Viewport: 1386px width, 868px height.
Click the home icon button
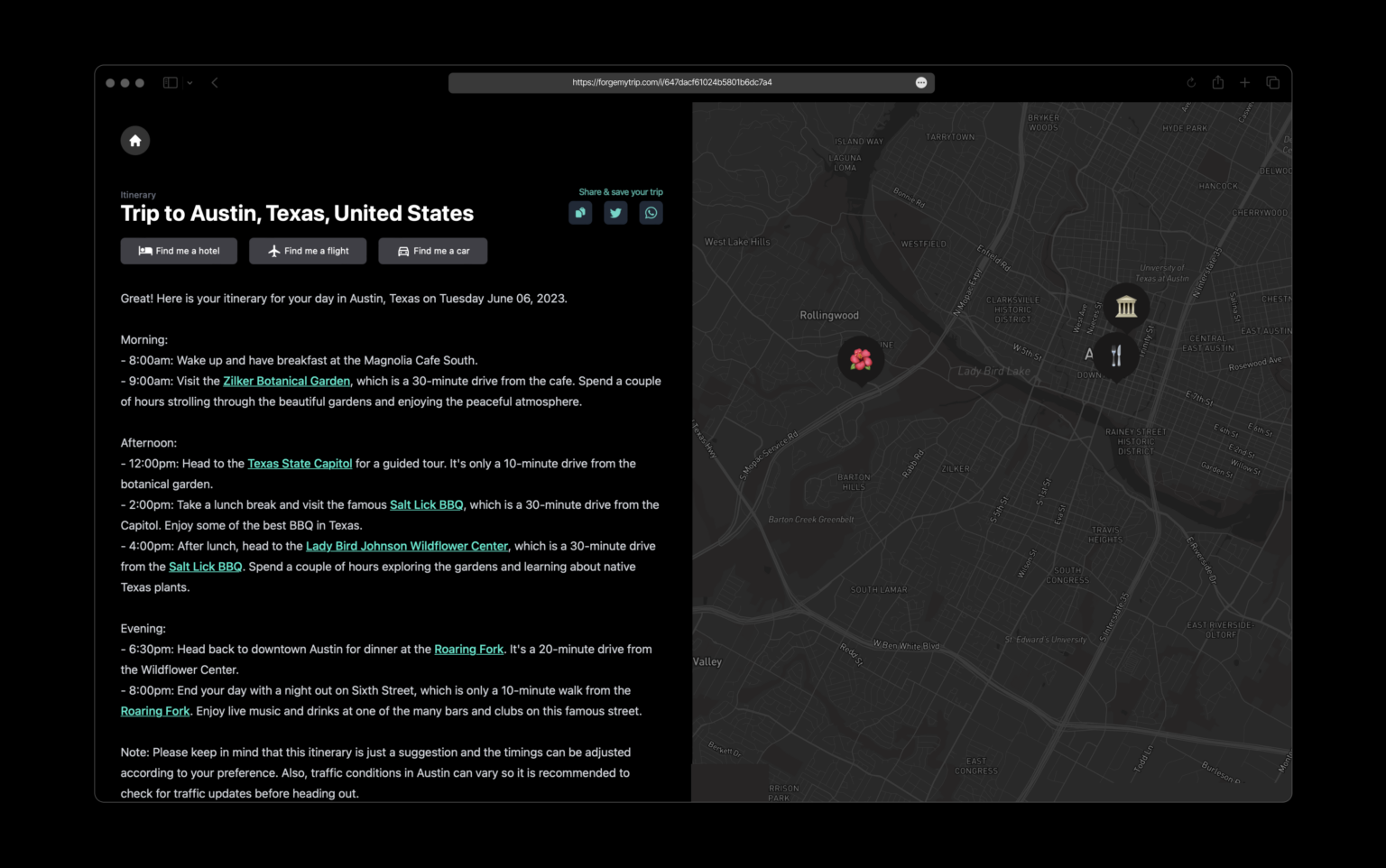[135, 141]
